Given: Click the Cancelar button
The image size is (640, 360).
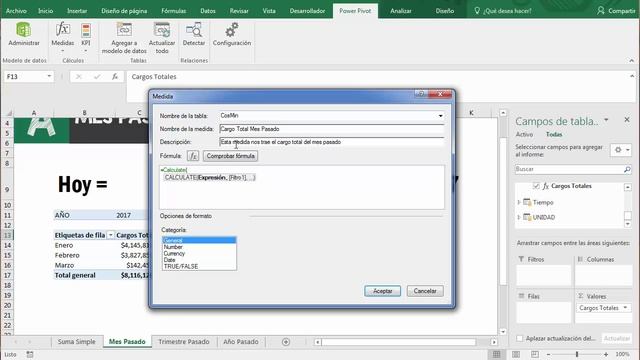Looking at the screenshot, I should click(x=425, y=291).
